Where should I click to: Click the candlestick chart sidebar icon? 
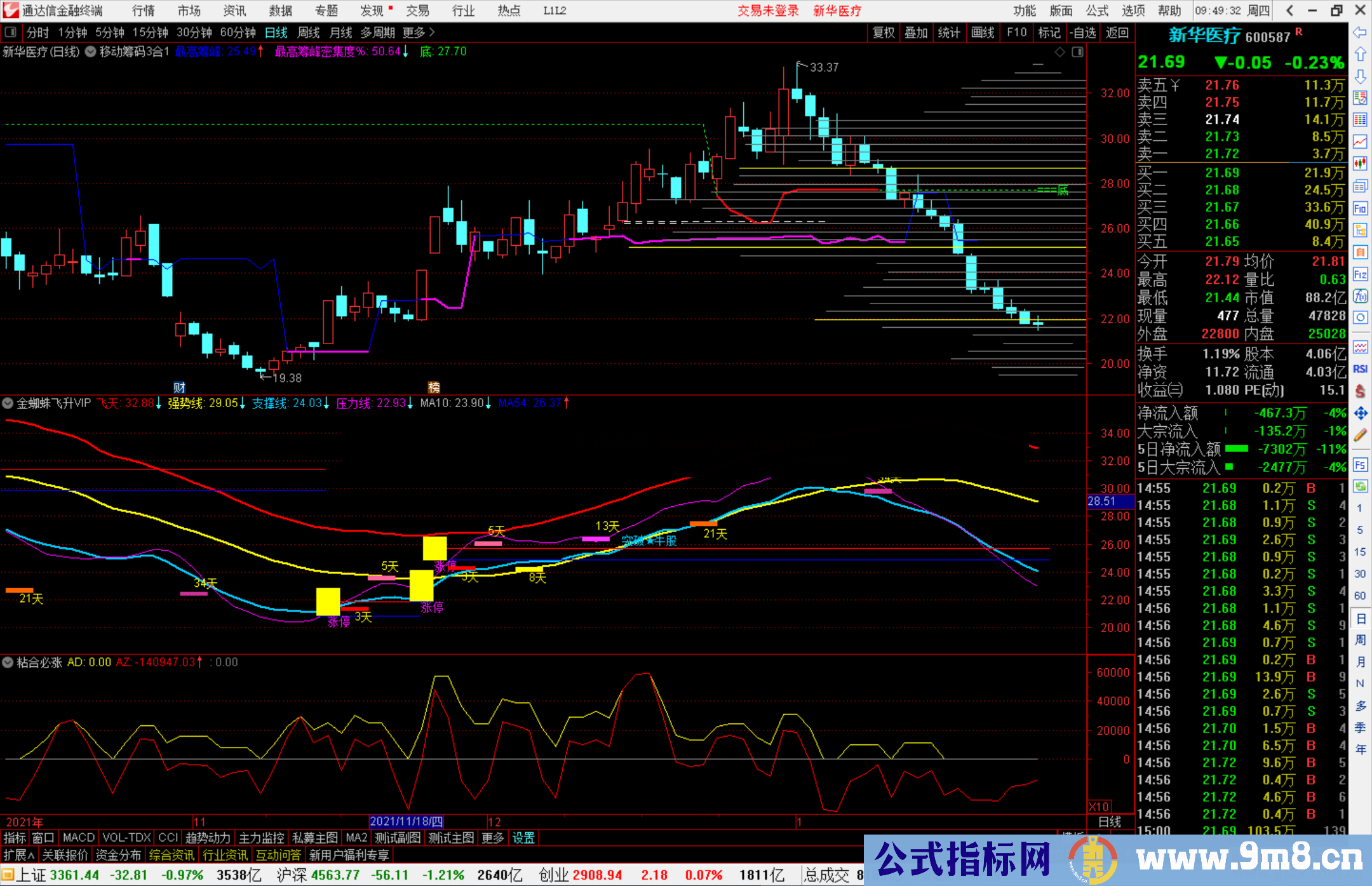tap(1360, 163)
